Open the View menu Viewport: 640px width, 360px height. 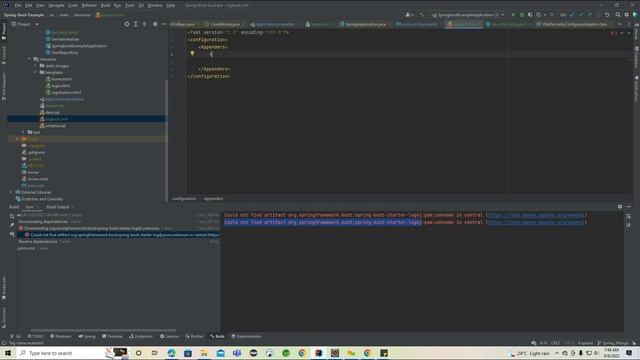click(x=40, y=5)
